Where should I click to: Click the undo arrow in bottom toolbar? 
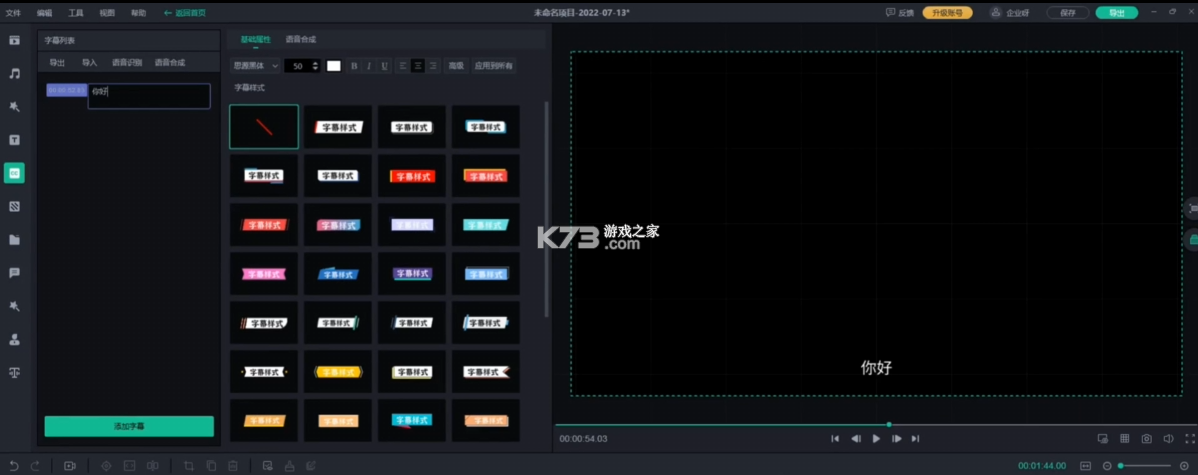tap(14, 466)
